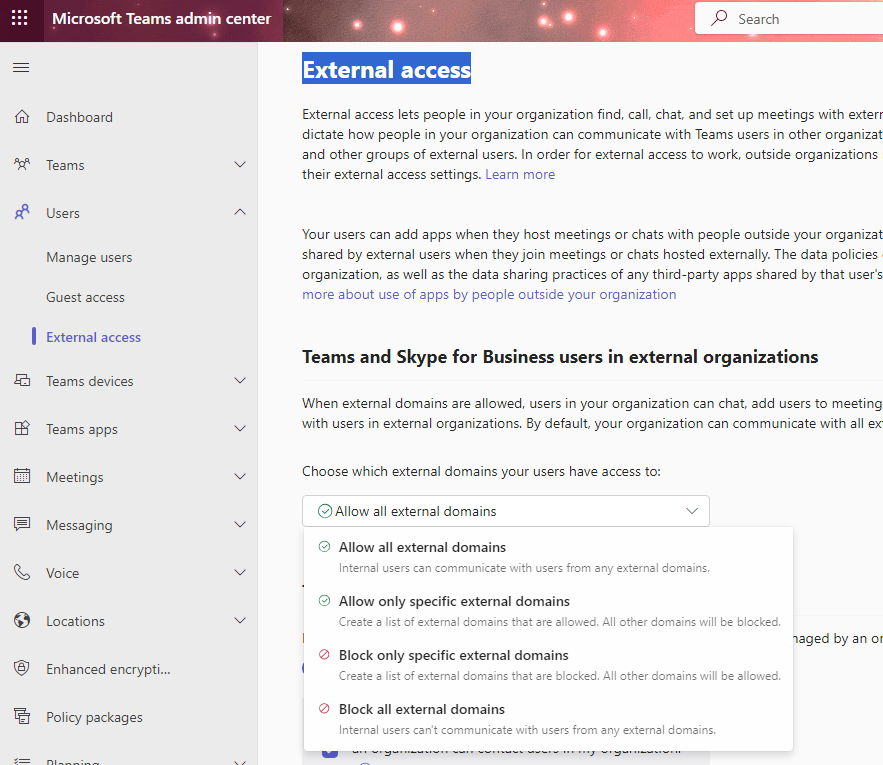Click the Messaging chat icon
The image size is (883, 765).
point(22,524)
